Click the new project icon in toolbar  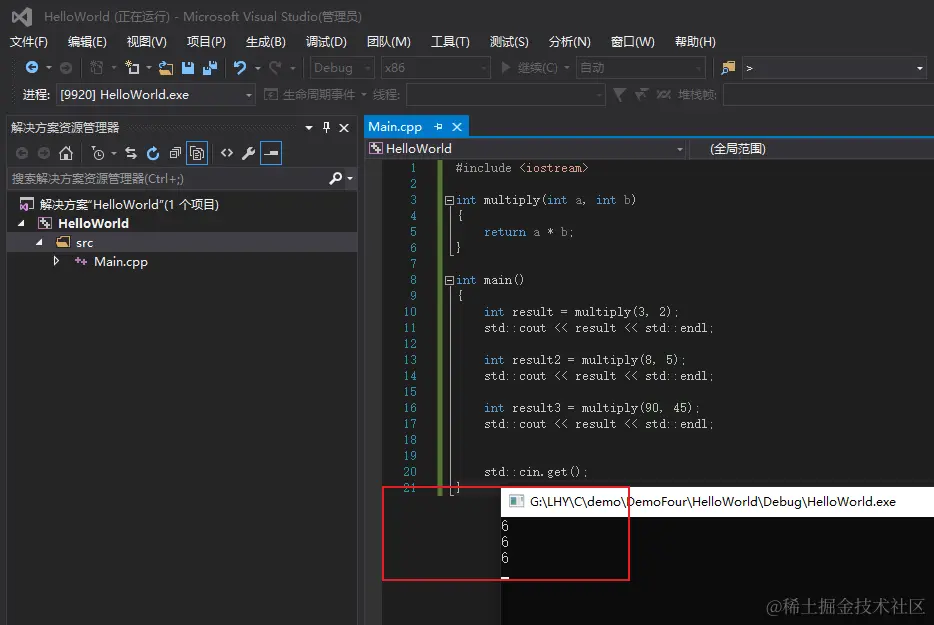coord(132,68)
